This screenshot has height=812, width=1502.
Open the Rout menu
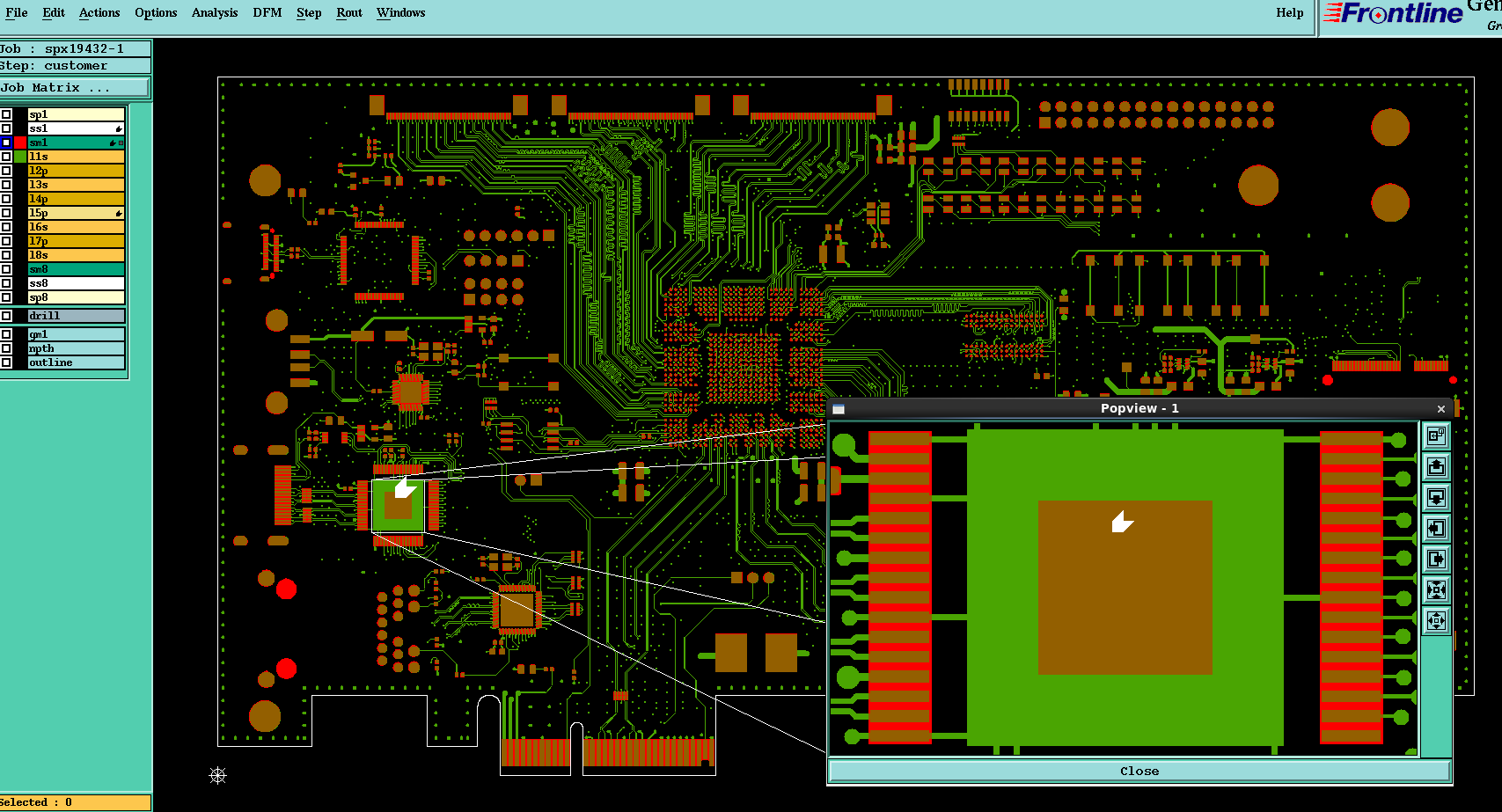click(x=349, y=12)
